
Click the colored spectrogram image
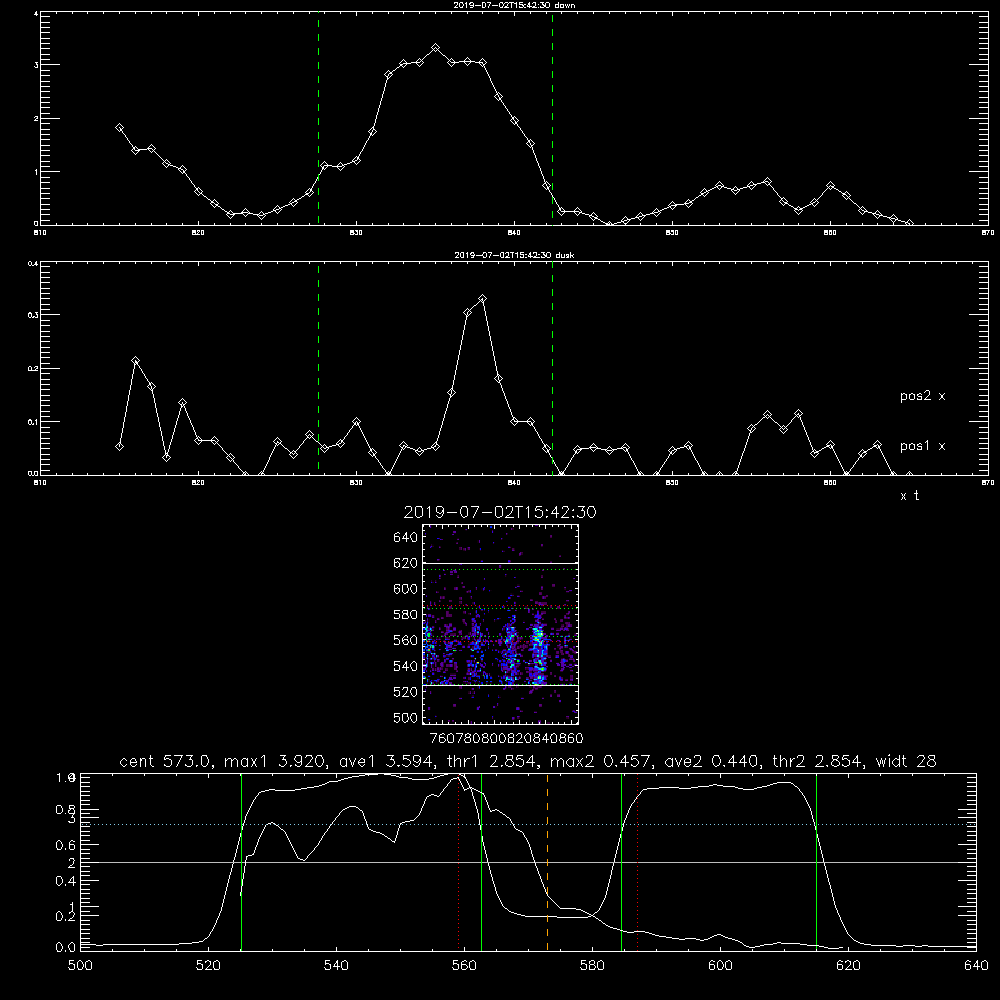[x=501, y=624]
